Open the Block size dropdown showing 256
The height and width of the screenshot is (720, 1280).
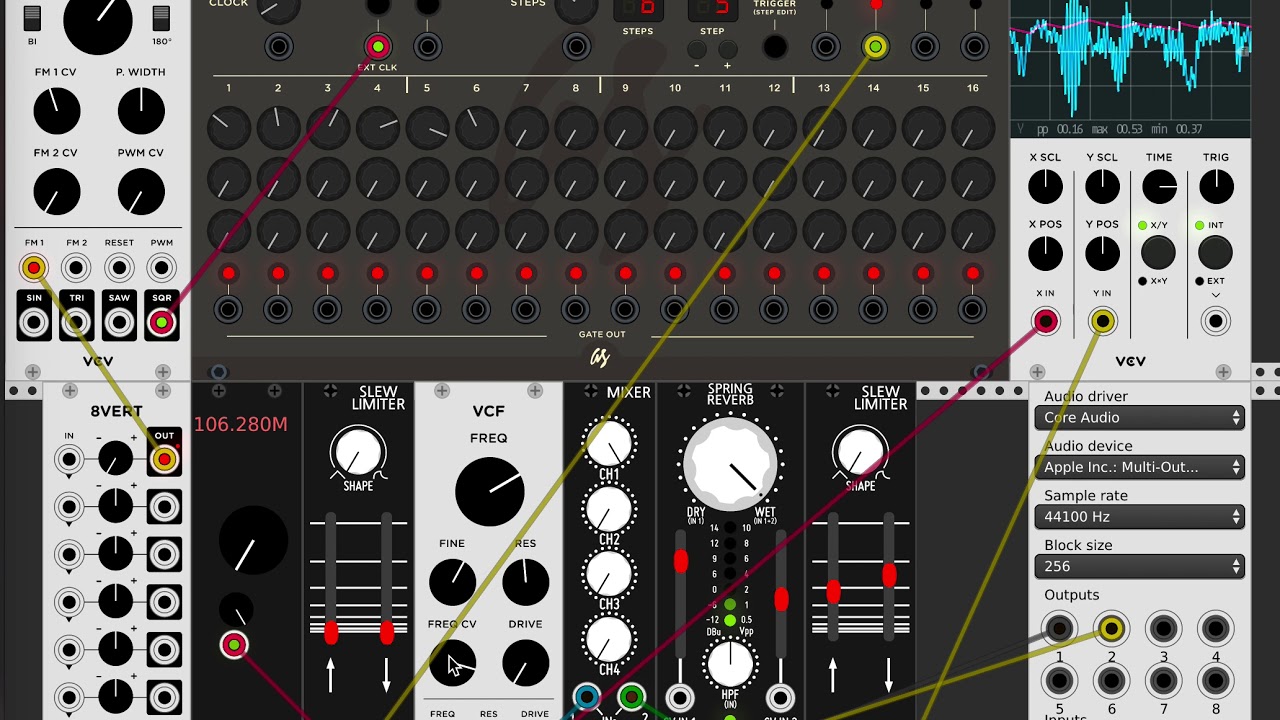click(1139, 566)
